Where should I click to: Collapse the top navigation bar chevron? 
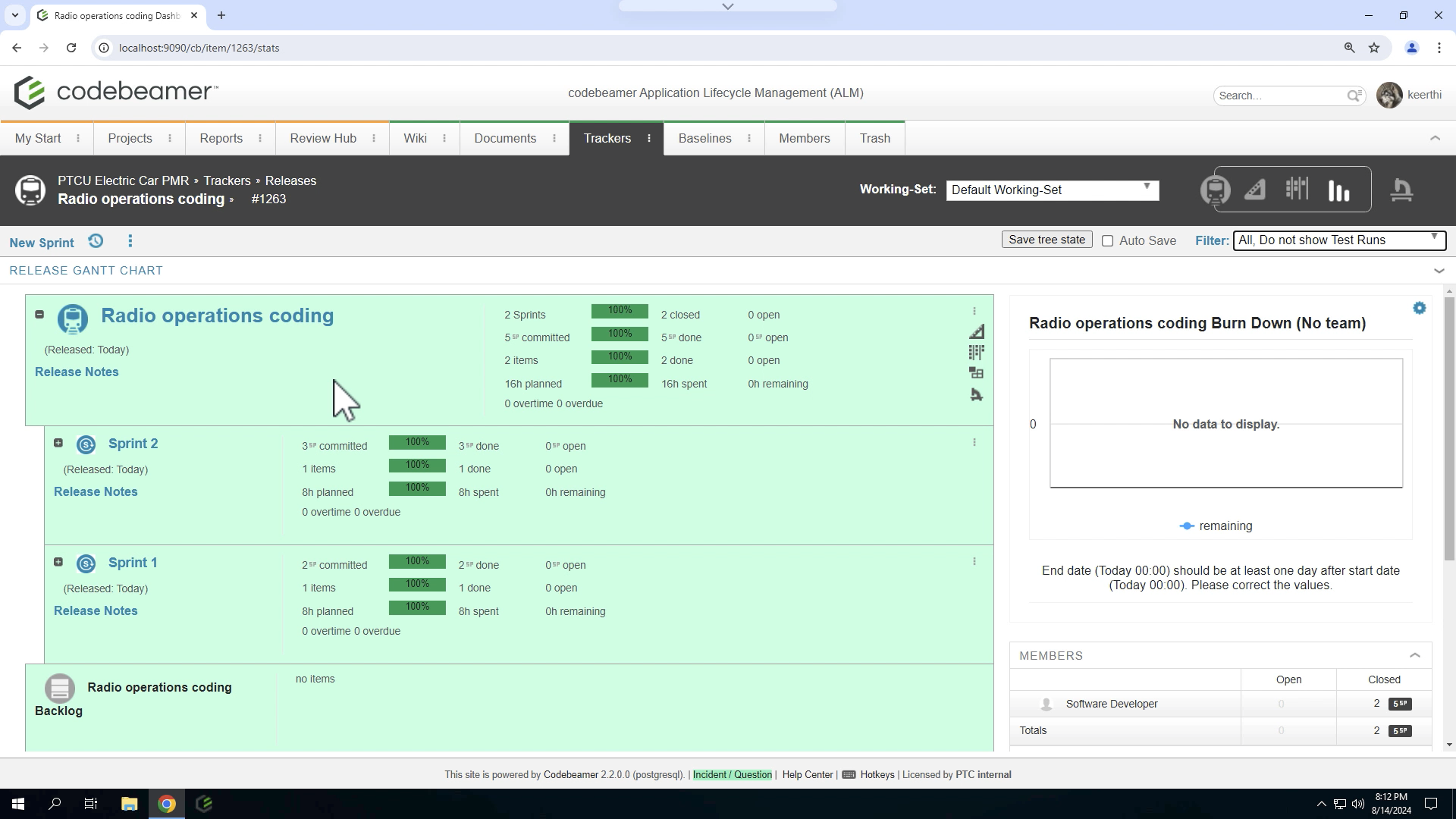[1435, 138]
